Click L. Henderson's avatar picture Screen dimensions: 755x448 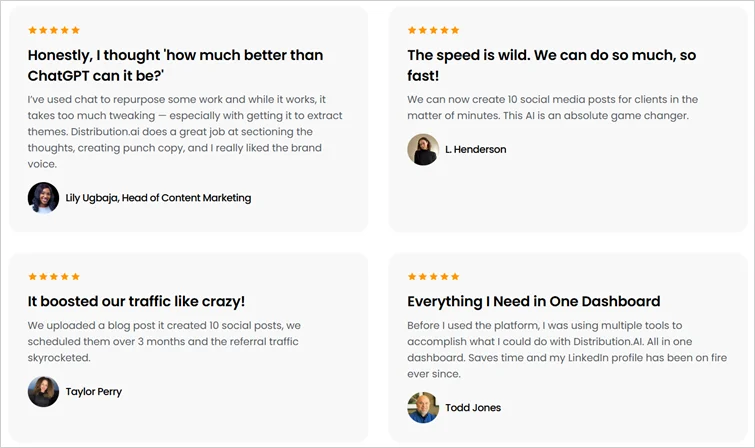pos(423,150)
